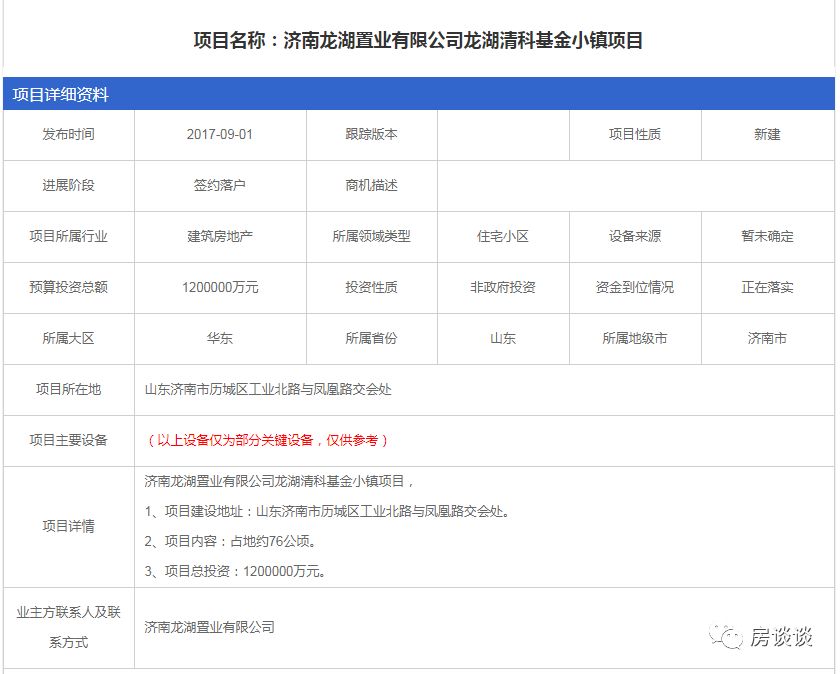Select 济南龙湖置业有限公司 in the owner contact row
The image size is (840, 674).
click(209, 627)
